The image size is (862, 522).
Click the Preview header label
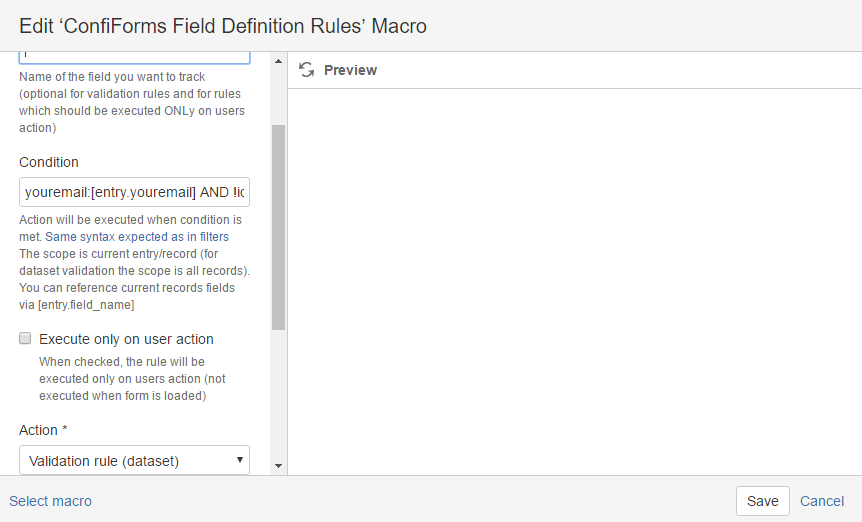point(350,70)
